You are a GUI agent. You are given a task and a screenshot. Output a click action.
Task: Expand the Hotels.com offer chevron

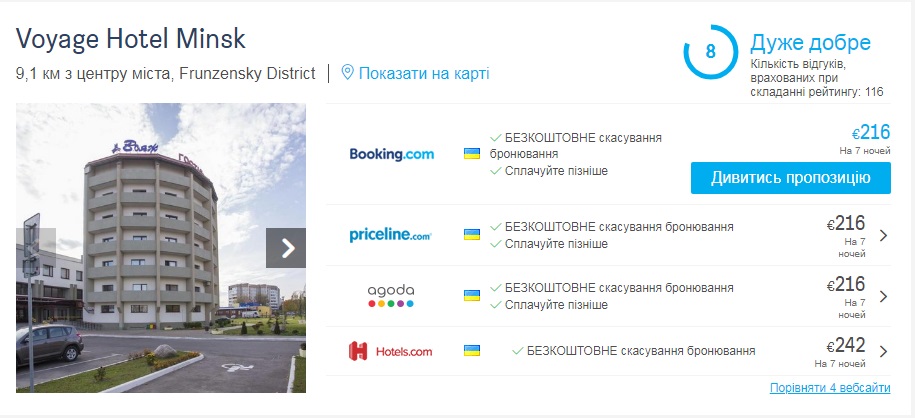882,351
